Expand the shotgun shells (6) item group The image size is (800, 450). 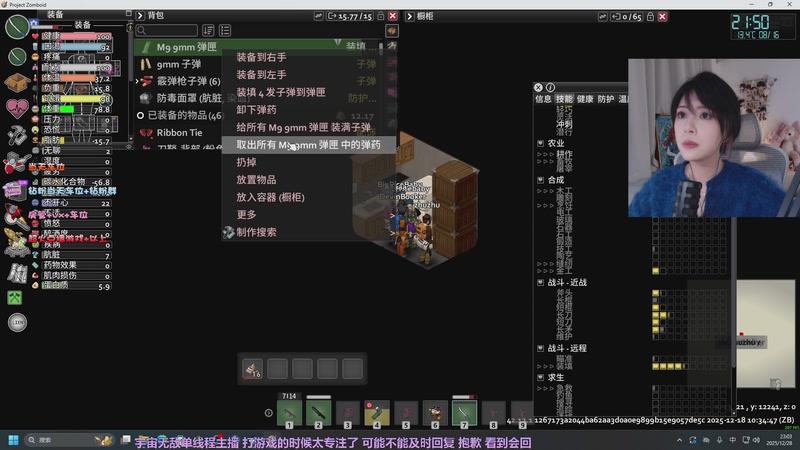(x=137, y=81)
